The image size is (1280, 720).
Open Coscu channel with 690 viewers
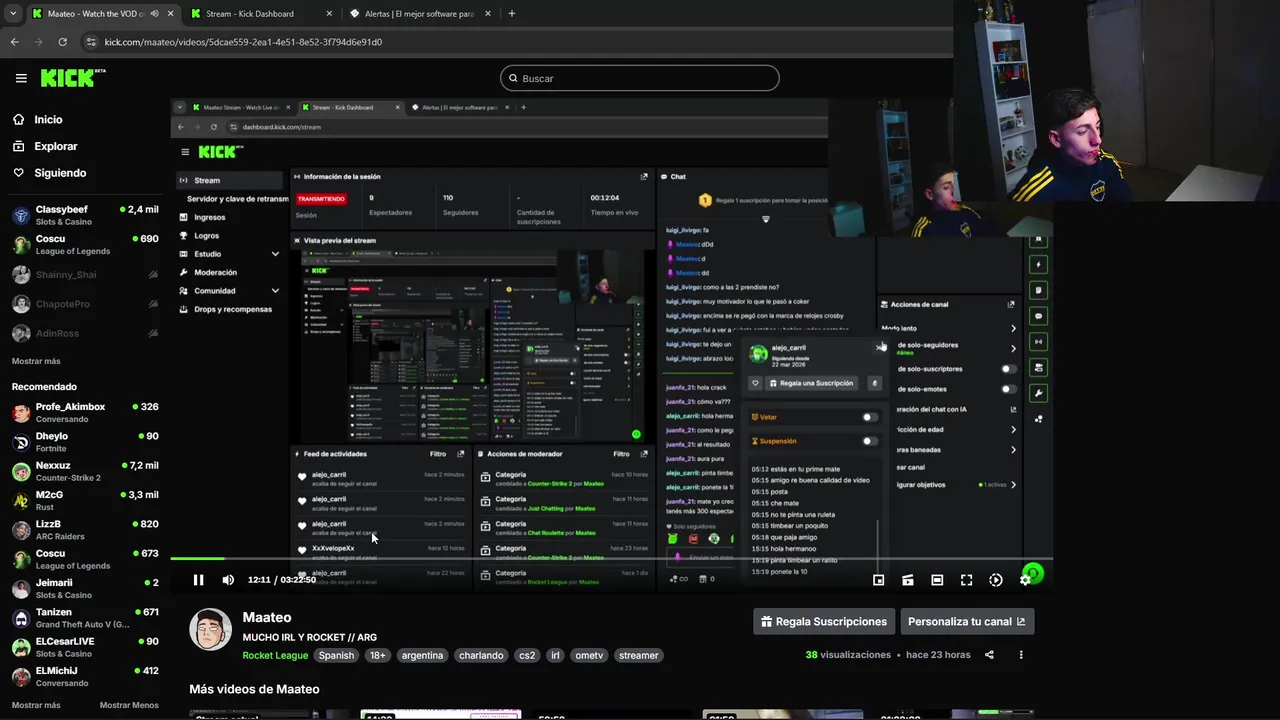click(85, 245)
